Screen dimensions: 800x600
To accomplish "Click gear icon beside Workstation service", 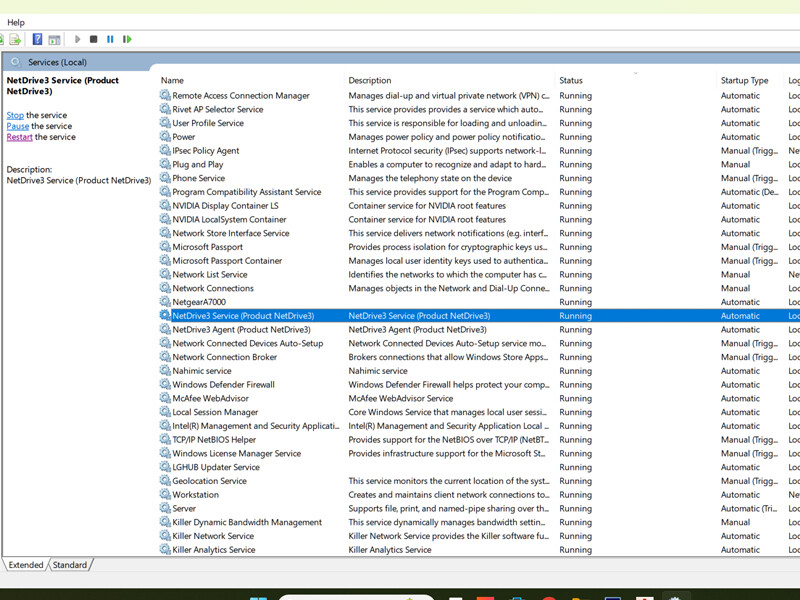I will [165, 495].
